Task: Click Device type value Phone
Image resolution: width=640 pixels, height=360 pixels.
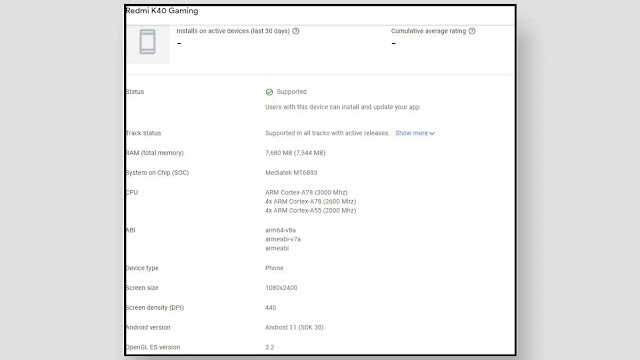Action: [x=274, y=268]
